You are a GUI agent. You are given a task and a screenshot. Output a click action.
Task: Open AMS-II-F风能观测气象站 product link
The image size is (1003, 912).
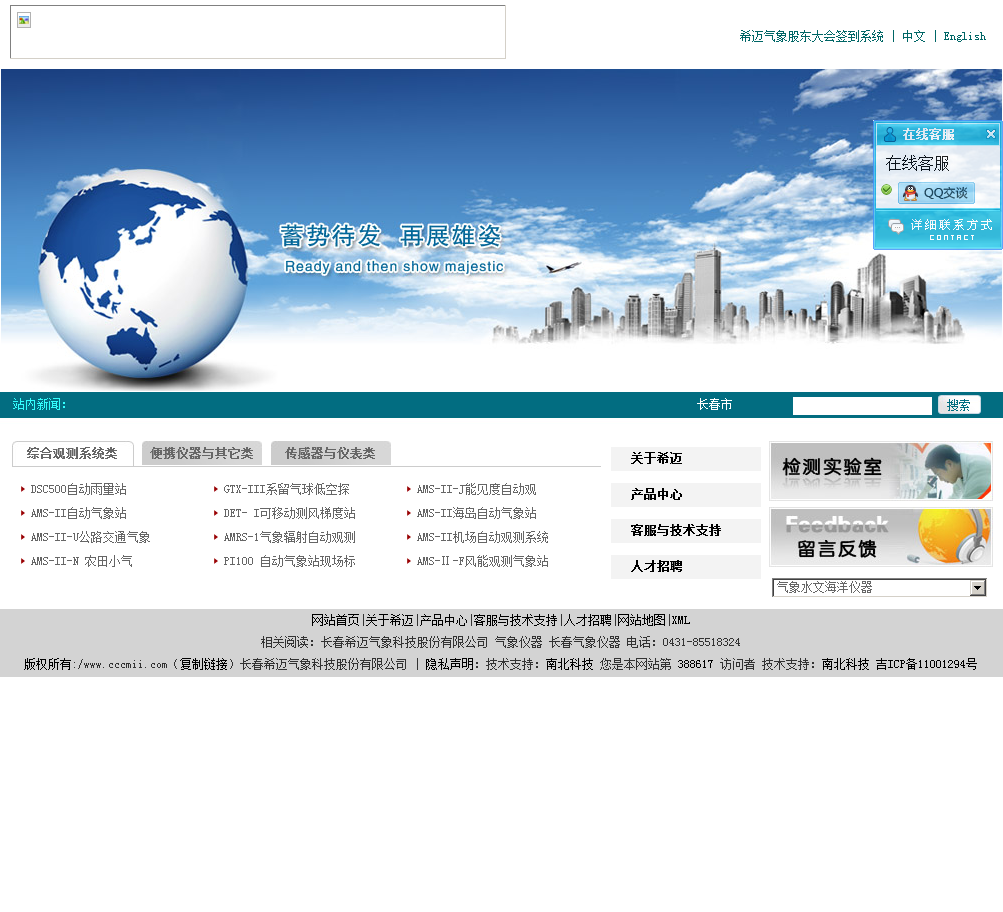pos(482,562)
